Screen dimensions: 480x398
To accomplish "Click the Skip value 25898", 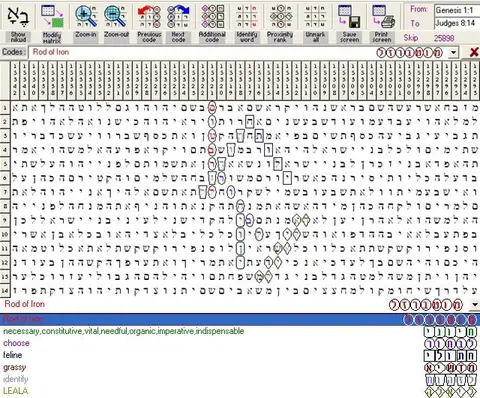I will [x=444, y=38].
